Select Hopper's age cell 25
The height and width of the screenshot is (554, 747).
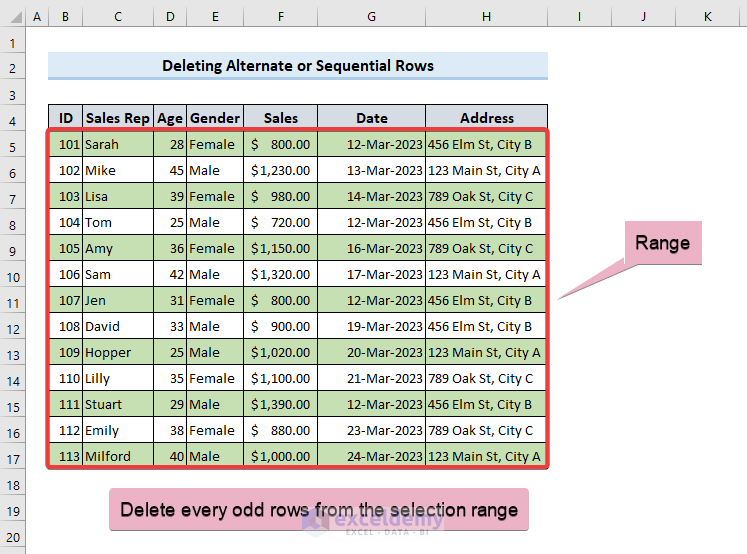(170, 352)
